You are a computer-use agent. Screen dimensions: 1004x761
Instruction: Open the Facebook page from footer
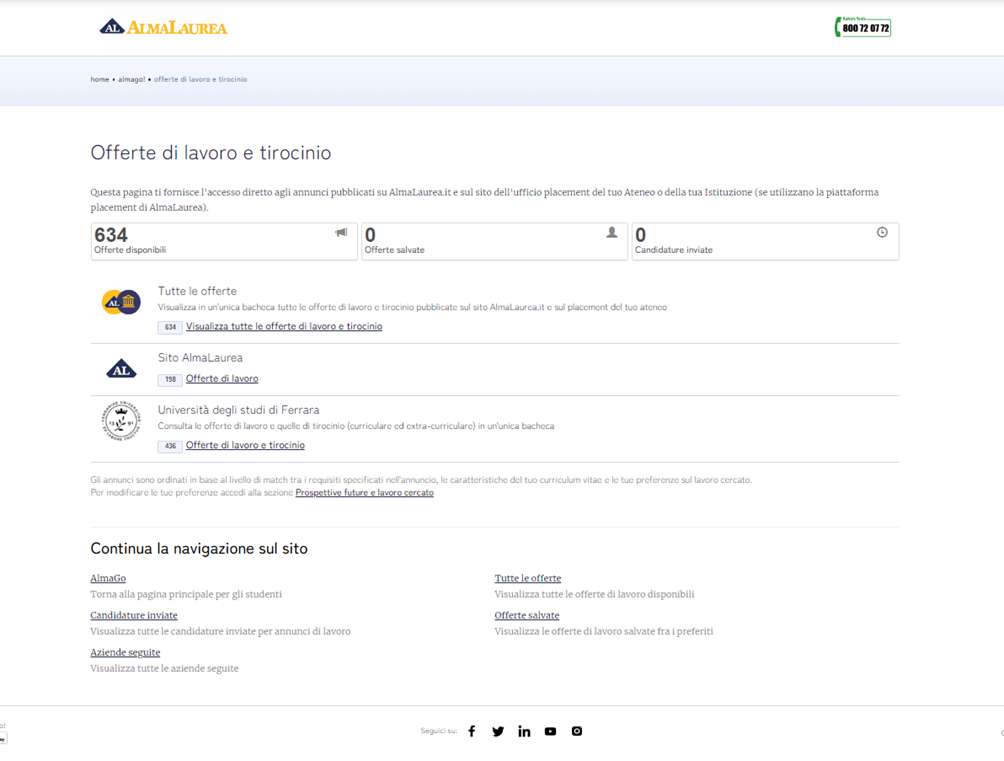[472, 731]
